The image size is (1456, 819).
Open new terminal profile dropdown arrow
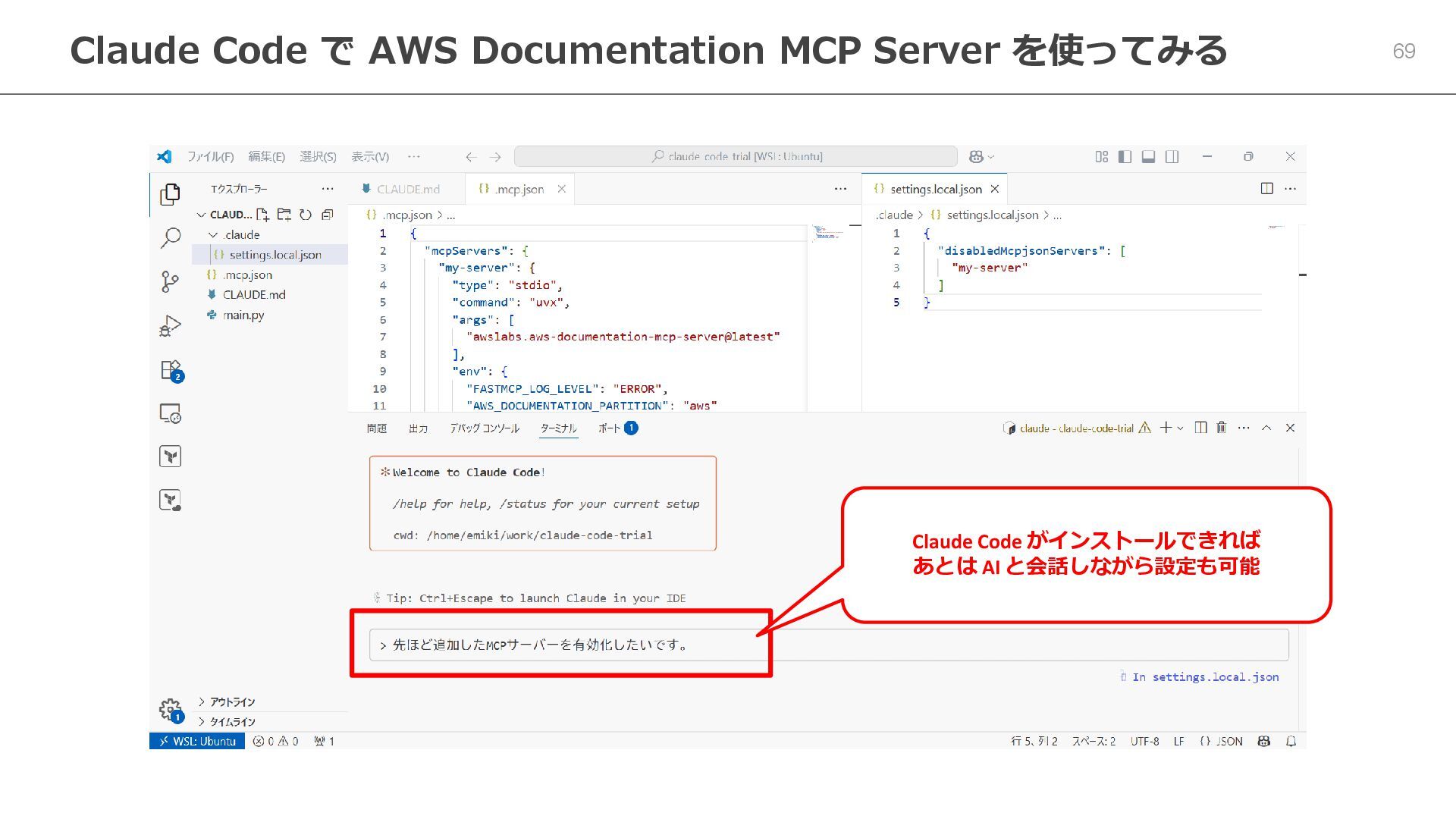1180,428
